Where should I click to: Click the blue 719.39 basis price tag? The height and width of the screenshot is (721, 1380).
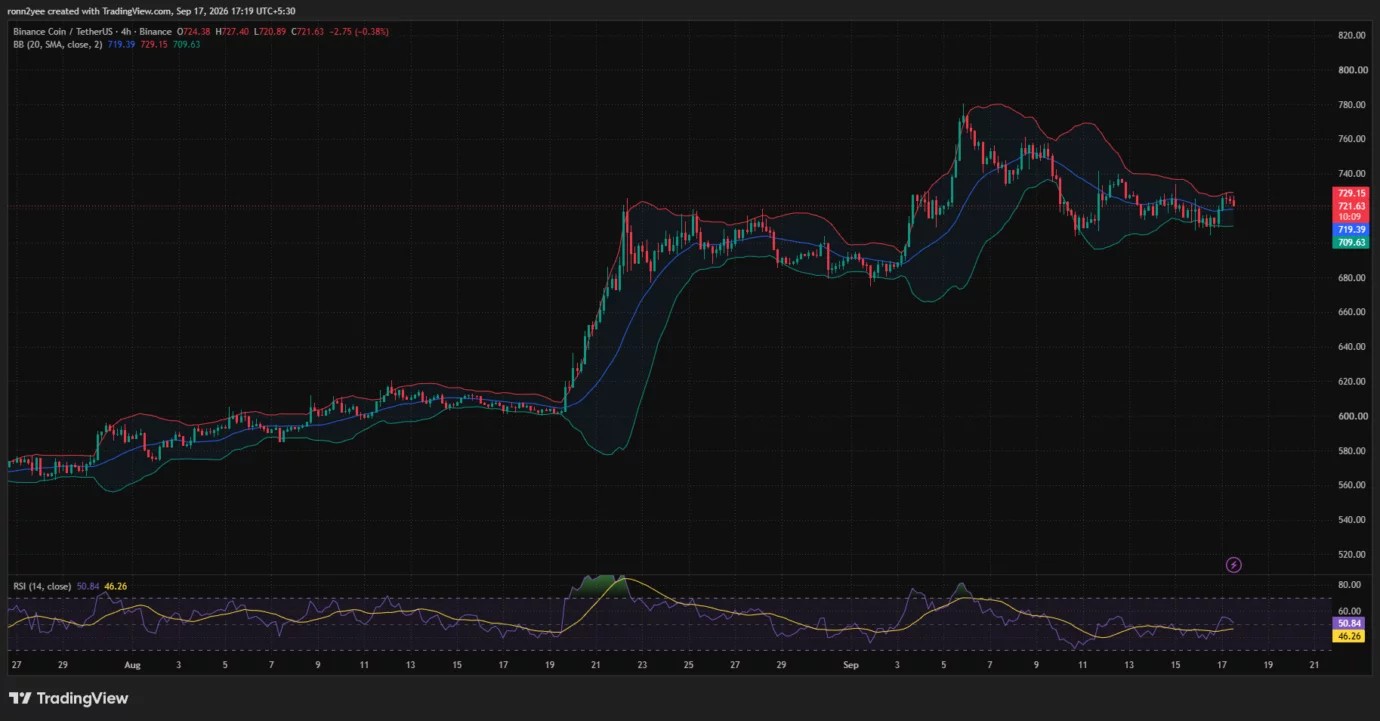tap(1352, 229)
